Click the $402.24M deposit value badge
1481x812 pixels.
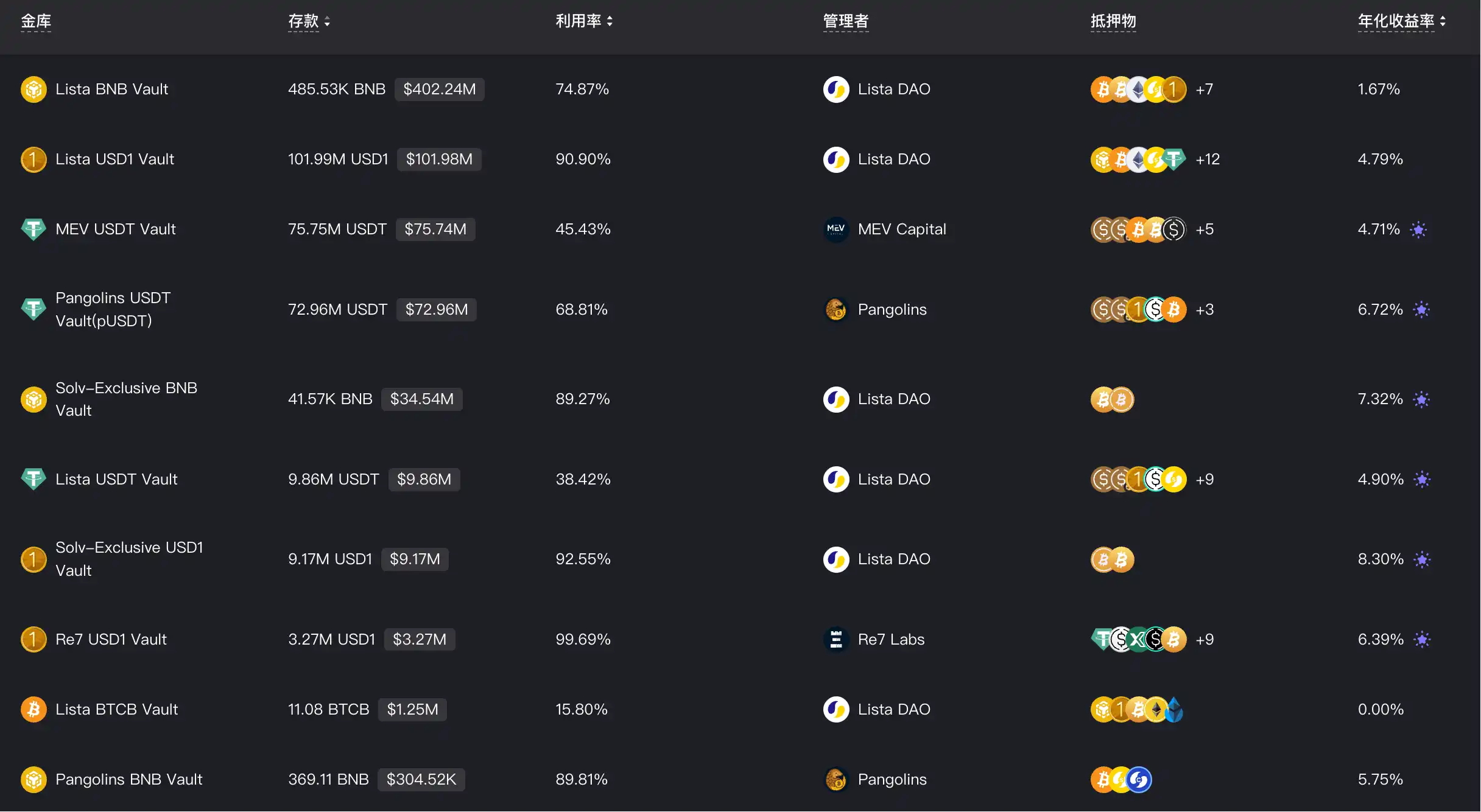(x=439, y=89)
